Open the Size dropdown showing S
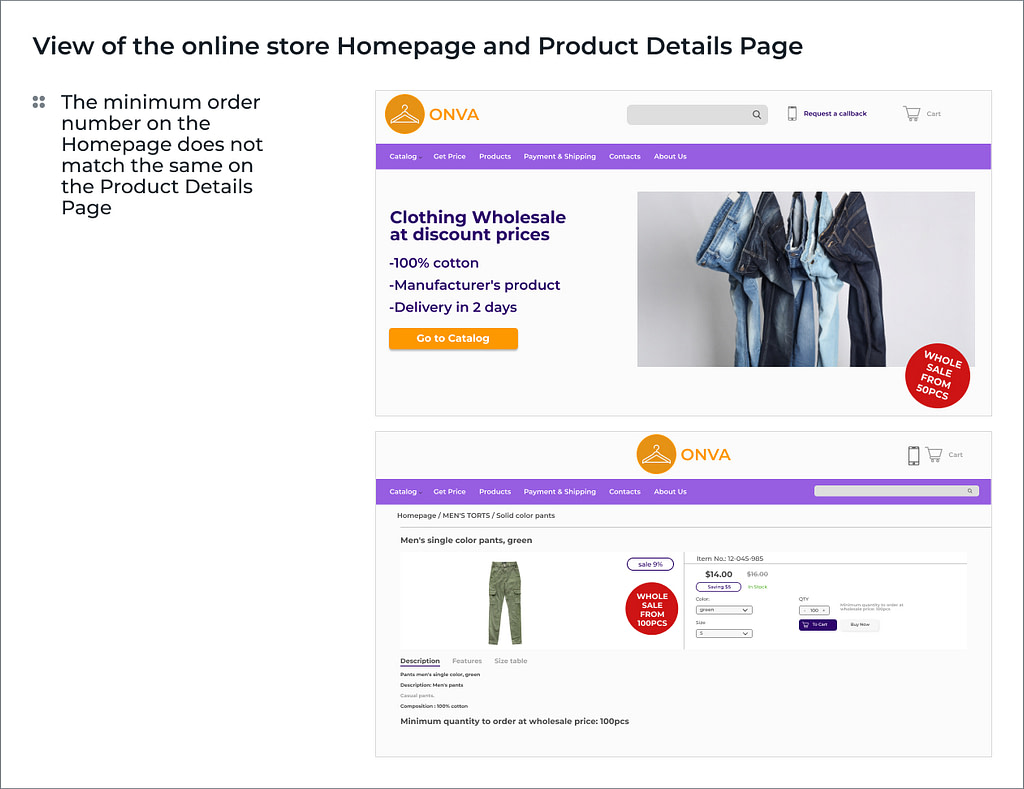The height and width of the screenshot is (789, 1024). 724,634
